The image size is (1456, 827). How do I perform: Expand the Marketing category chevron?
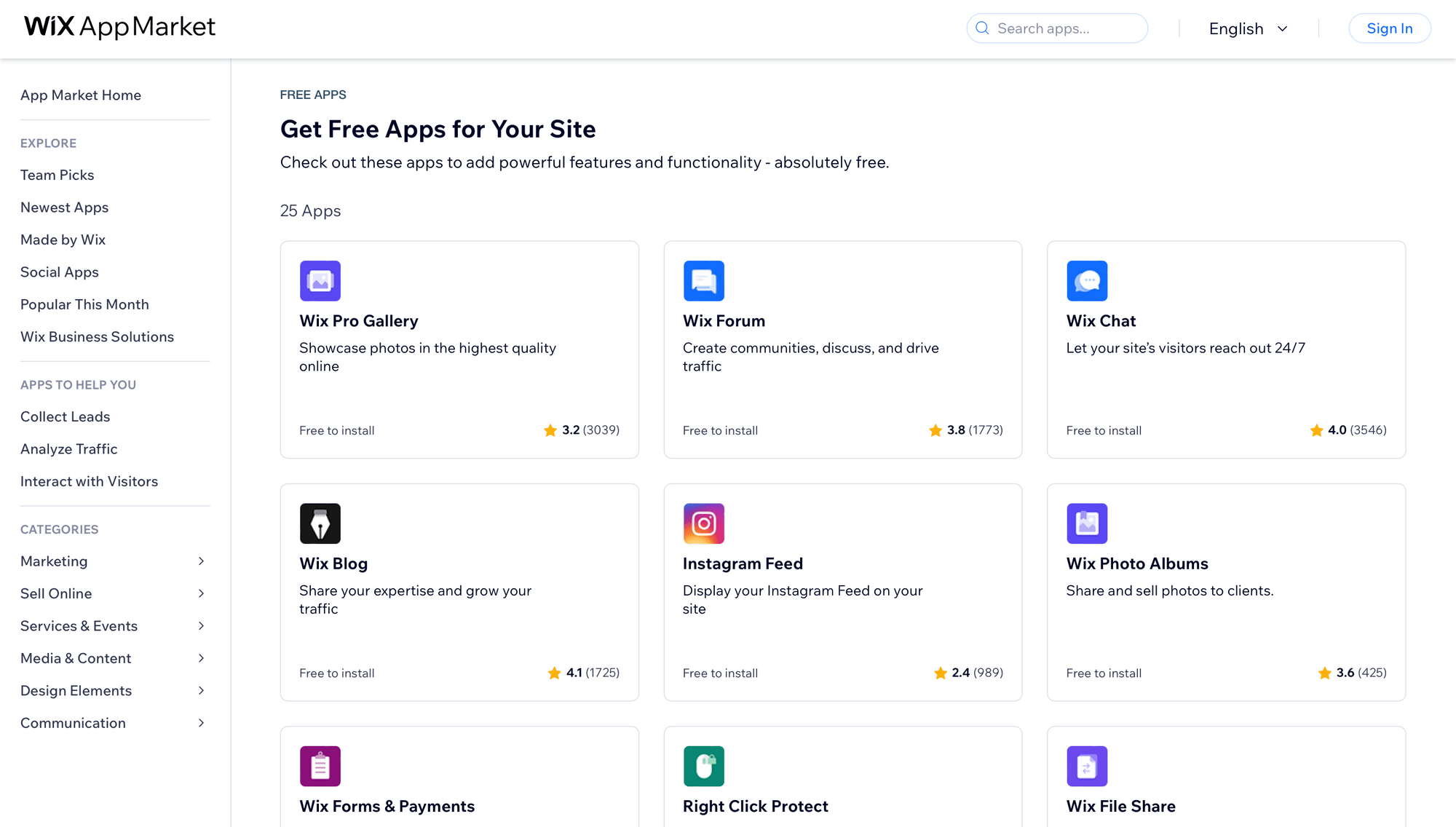[x=201, y=561]
